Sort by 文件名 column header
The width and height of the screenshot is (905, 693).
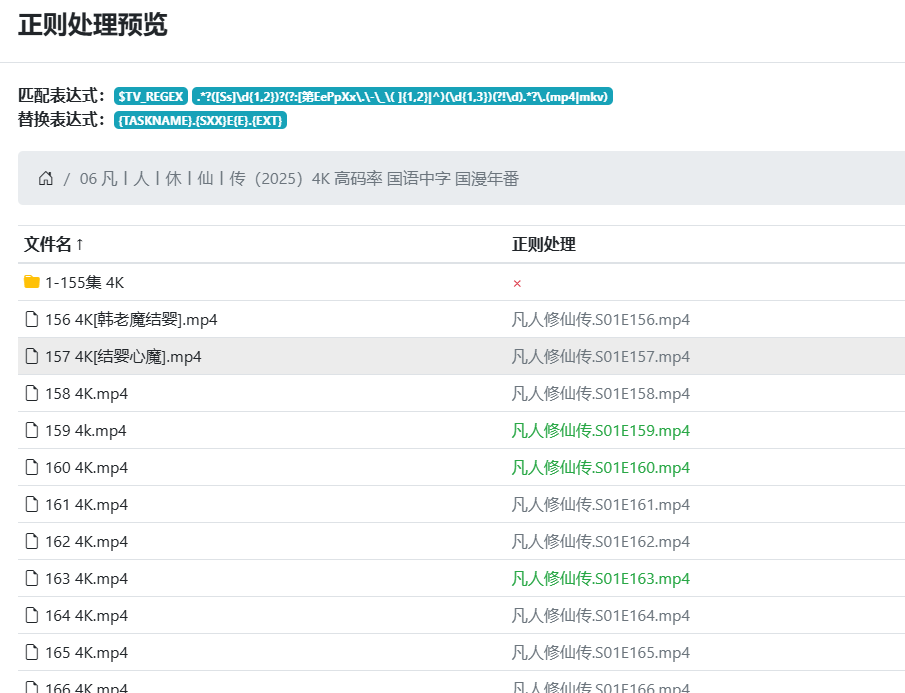coord(54,245)
